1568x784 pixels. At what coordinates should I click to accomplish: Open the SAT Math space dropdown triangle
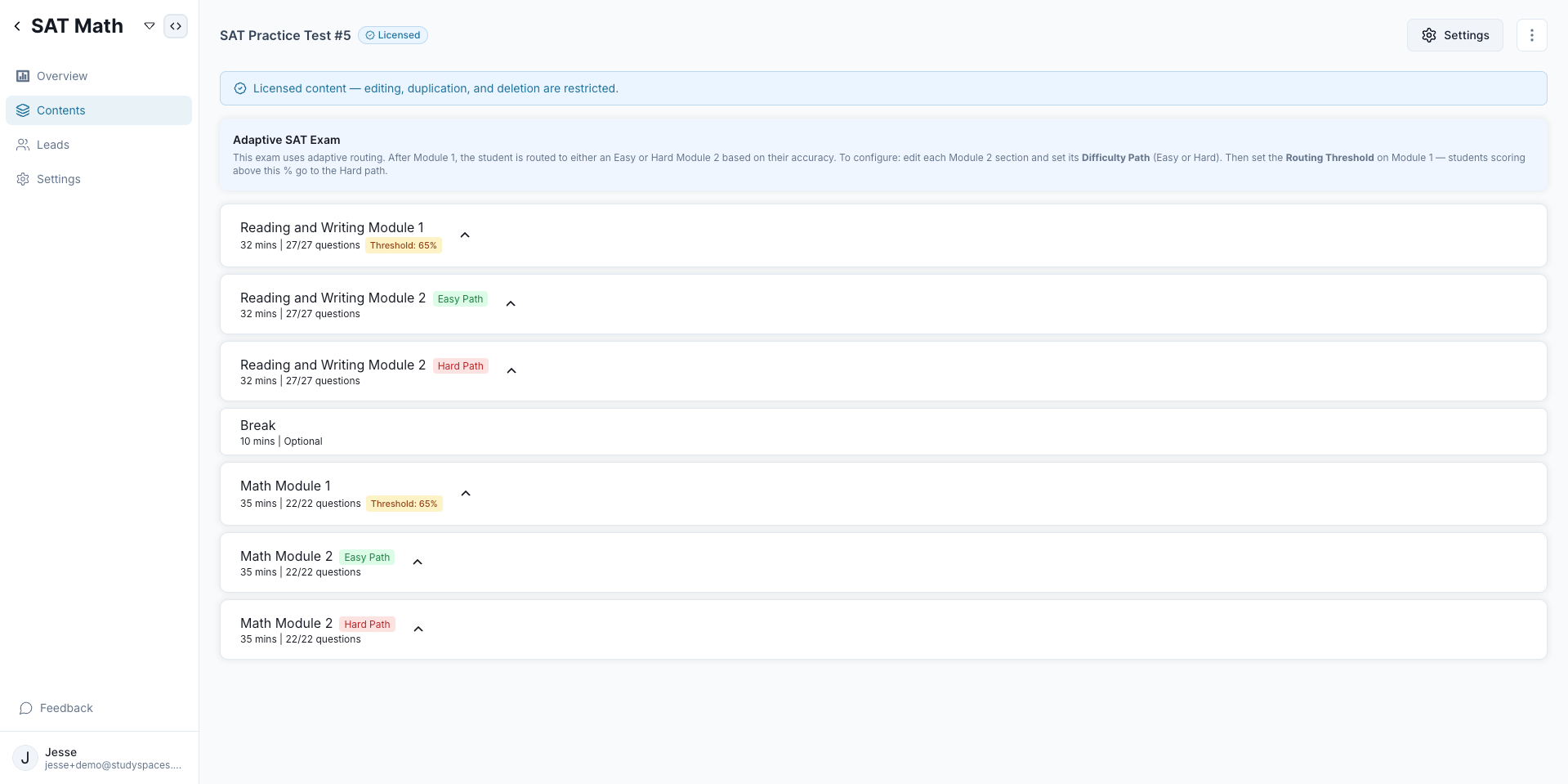coord(150,26)
